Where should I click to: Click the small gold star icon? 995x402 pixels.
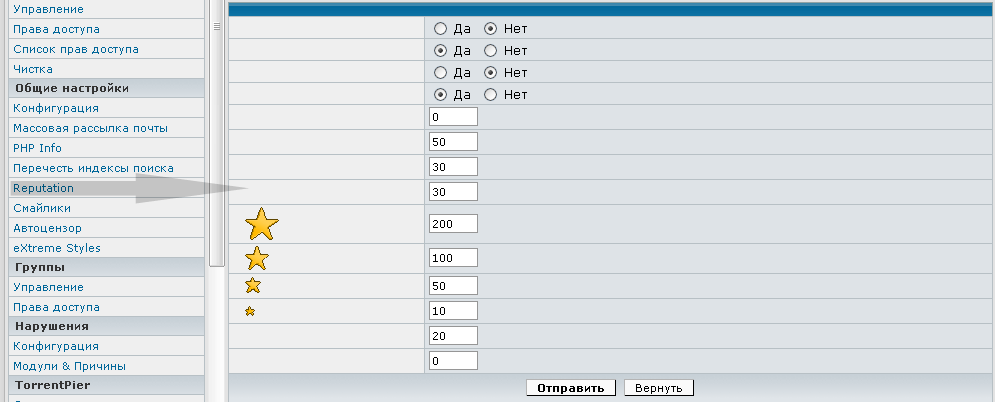(253, 286)
